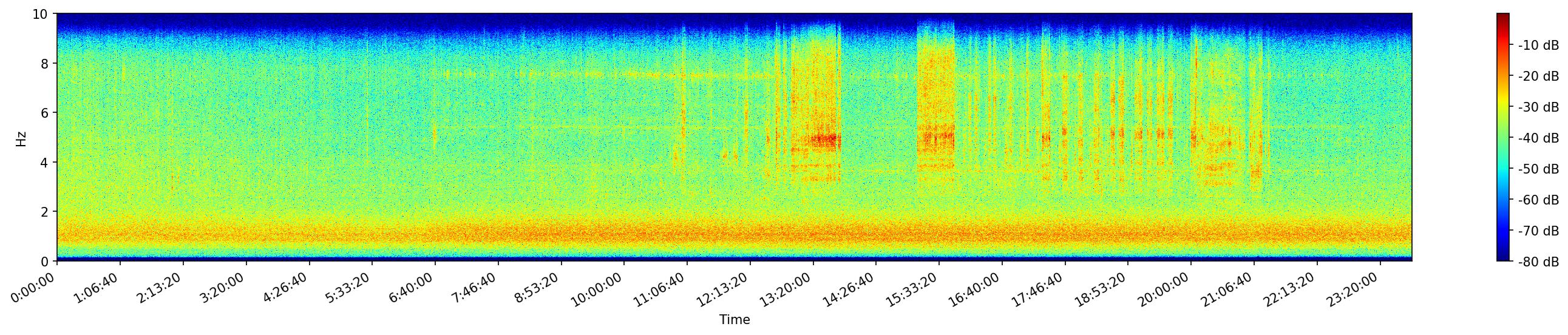The image size is (1568, 335).
Task: Click the "Hz" y-axis title
Action: point(21,138)
